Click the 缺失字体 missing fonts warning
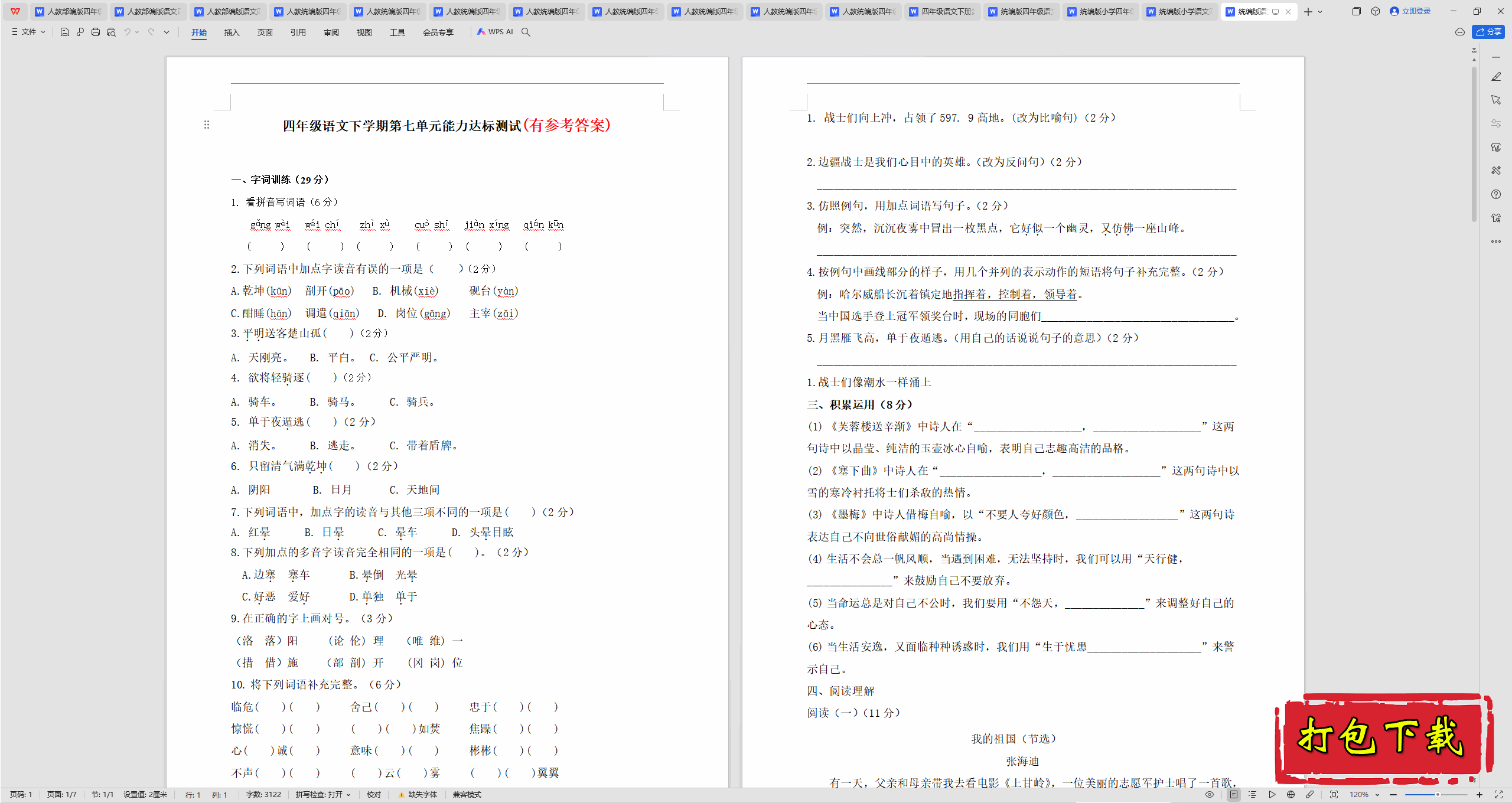1512x803 pixels. [418, 795]
